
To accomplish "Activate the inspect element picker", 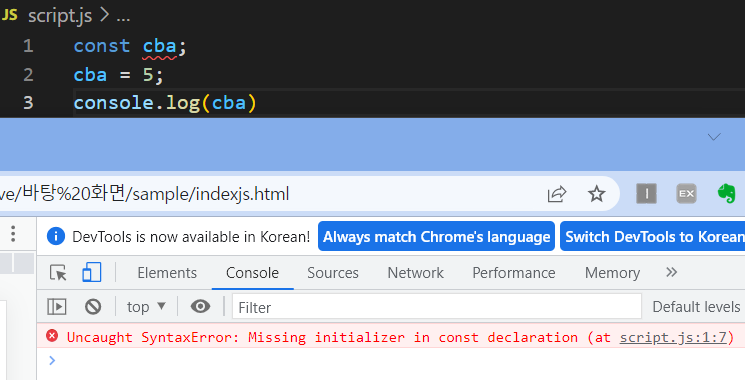I will click(58, 273).
